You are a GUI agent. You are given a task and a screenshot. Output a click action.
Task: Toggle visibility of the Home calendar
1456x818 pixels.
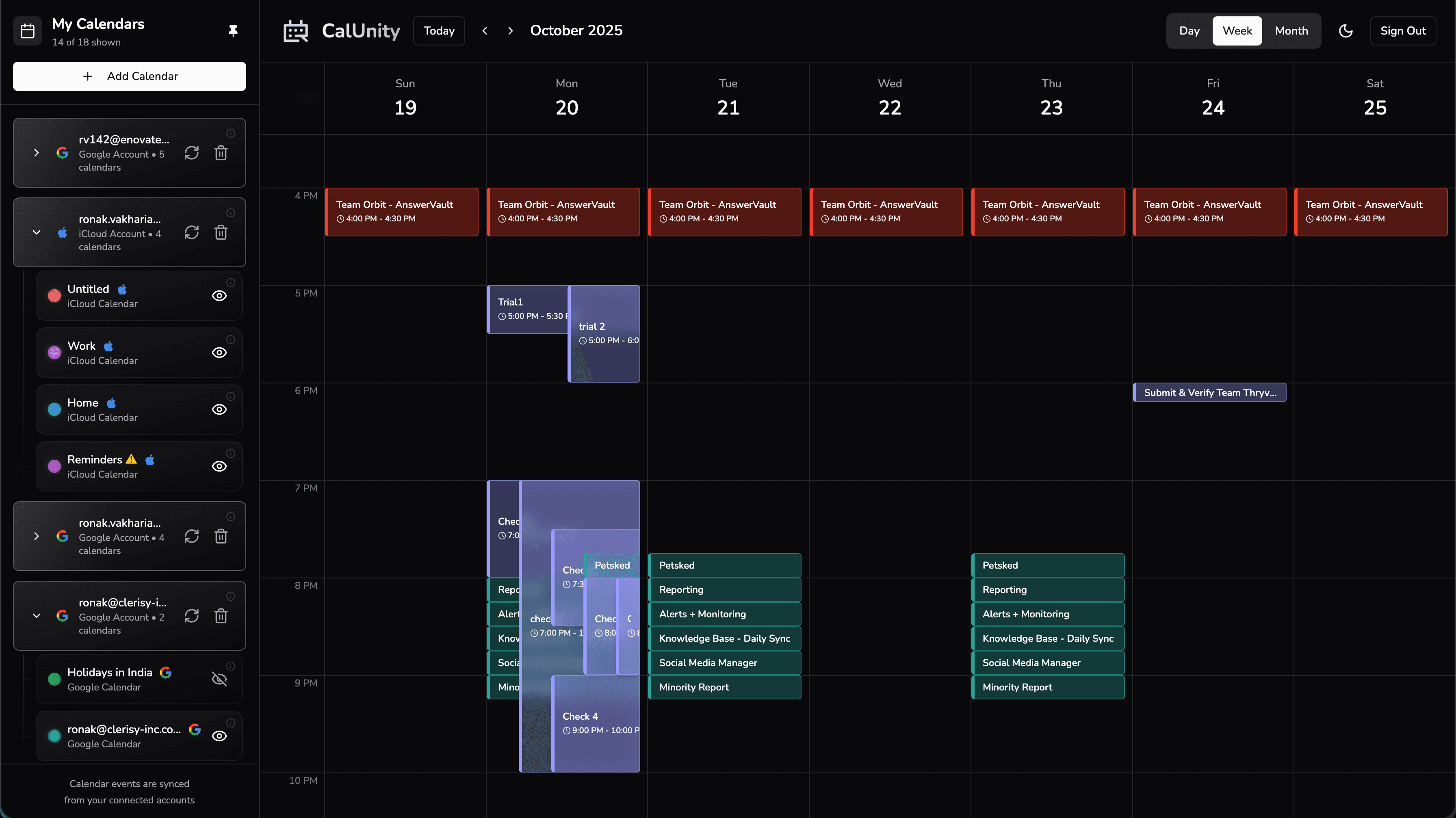(x=219, y=409)
